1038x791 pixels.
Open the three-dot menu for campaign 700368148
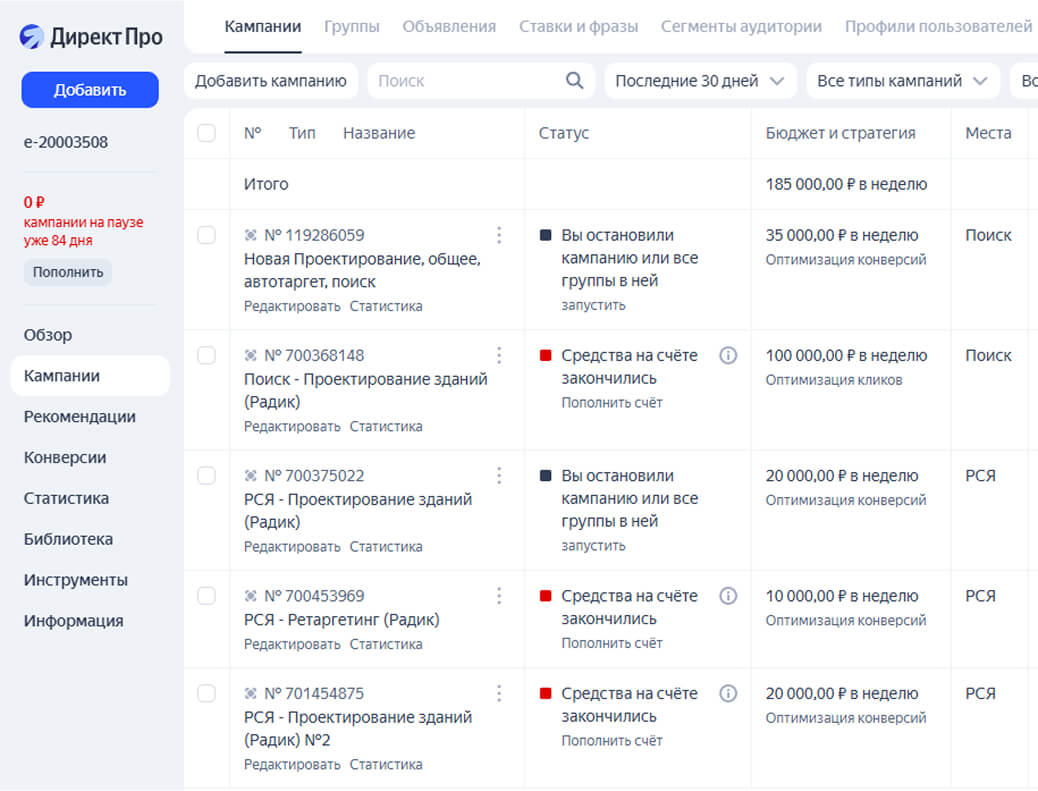click(x=499, y=355)
